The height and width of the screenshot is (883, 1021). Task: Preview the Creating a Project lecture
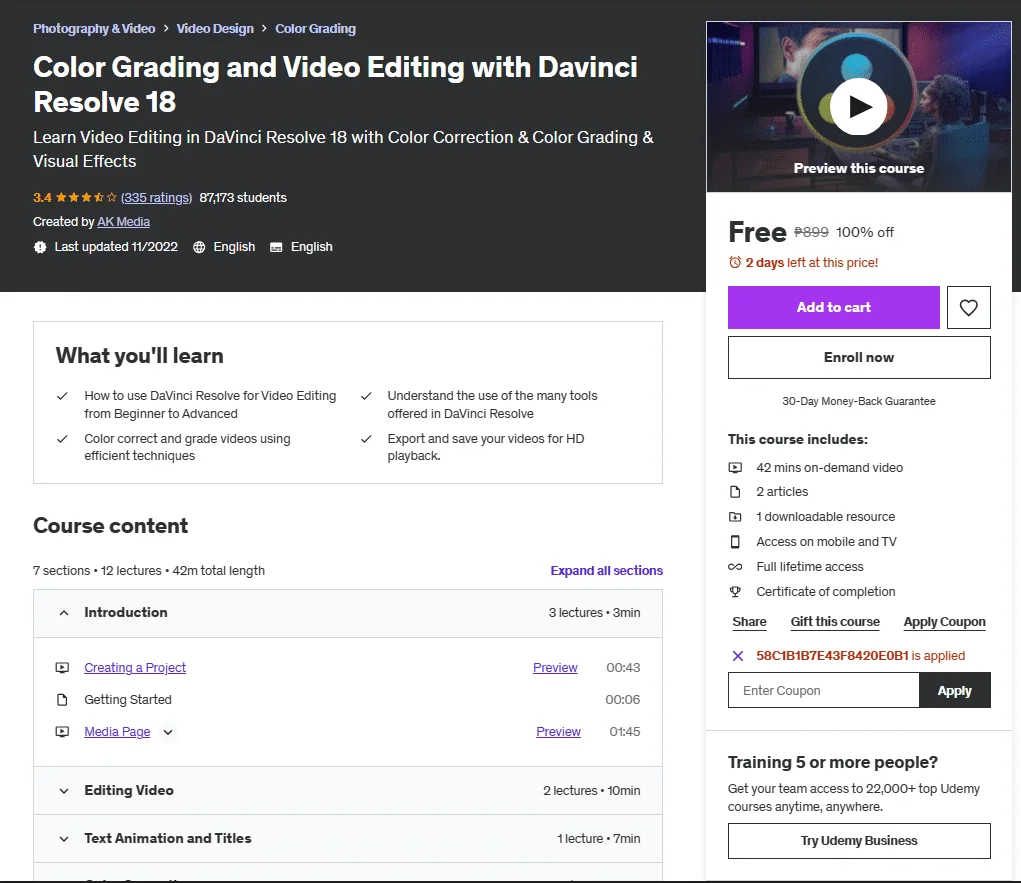pos(555,667)
